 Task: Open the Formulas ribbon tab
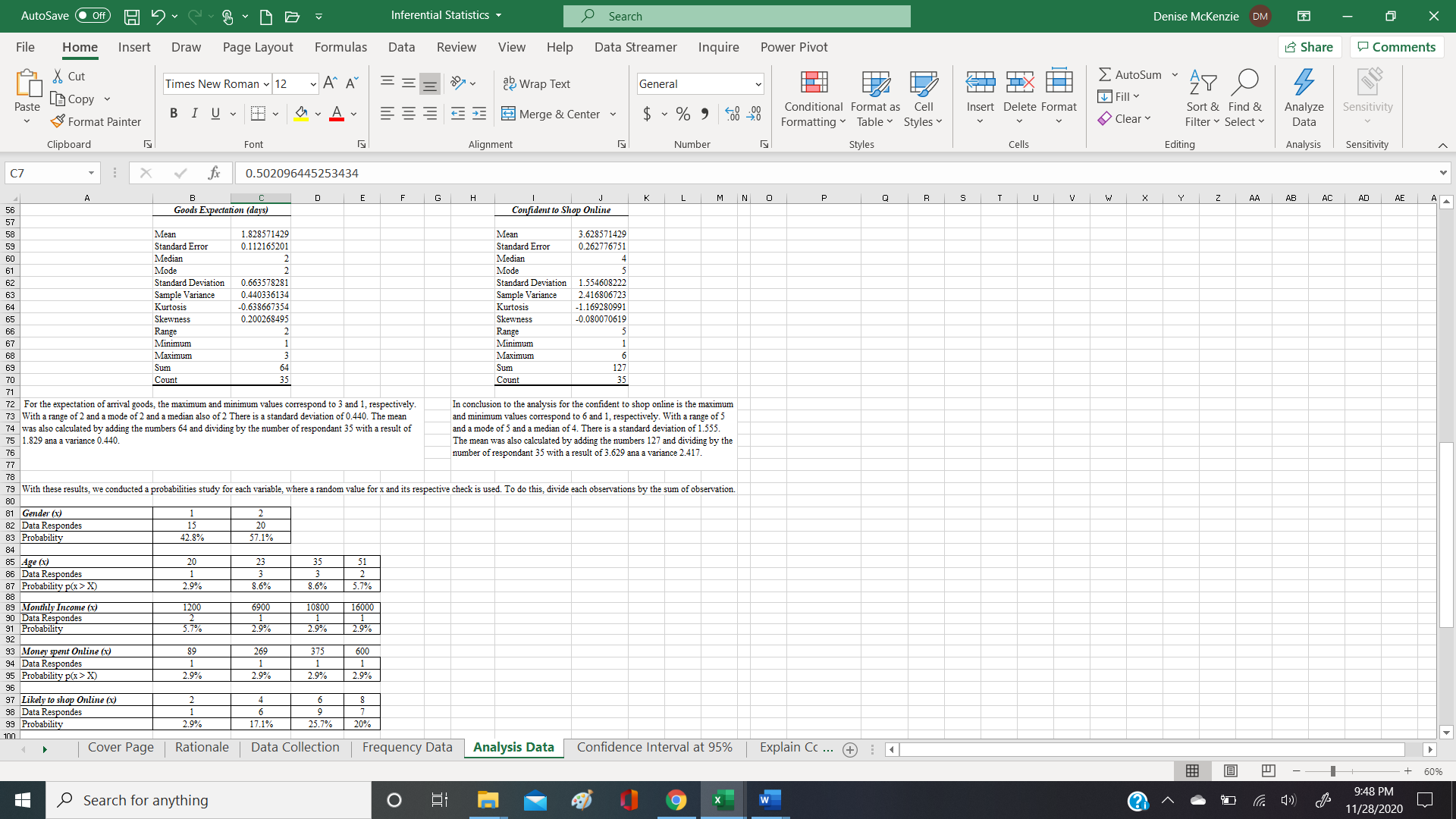(x=340, y=47)
